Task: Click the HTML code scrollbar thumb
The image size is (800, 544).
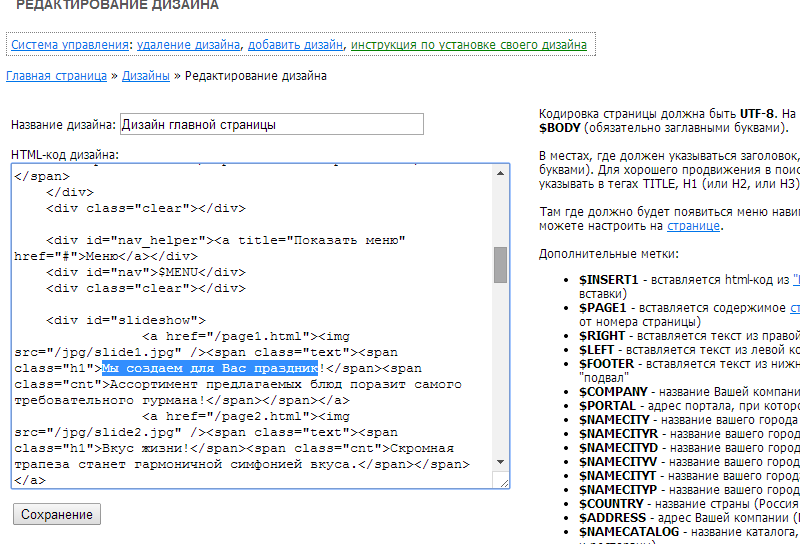Action: click(501, 265)
